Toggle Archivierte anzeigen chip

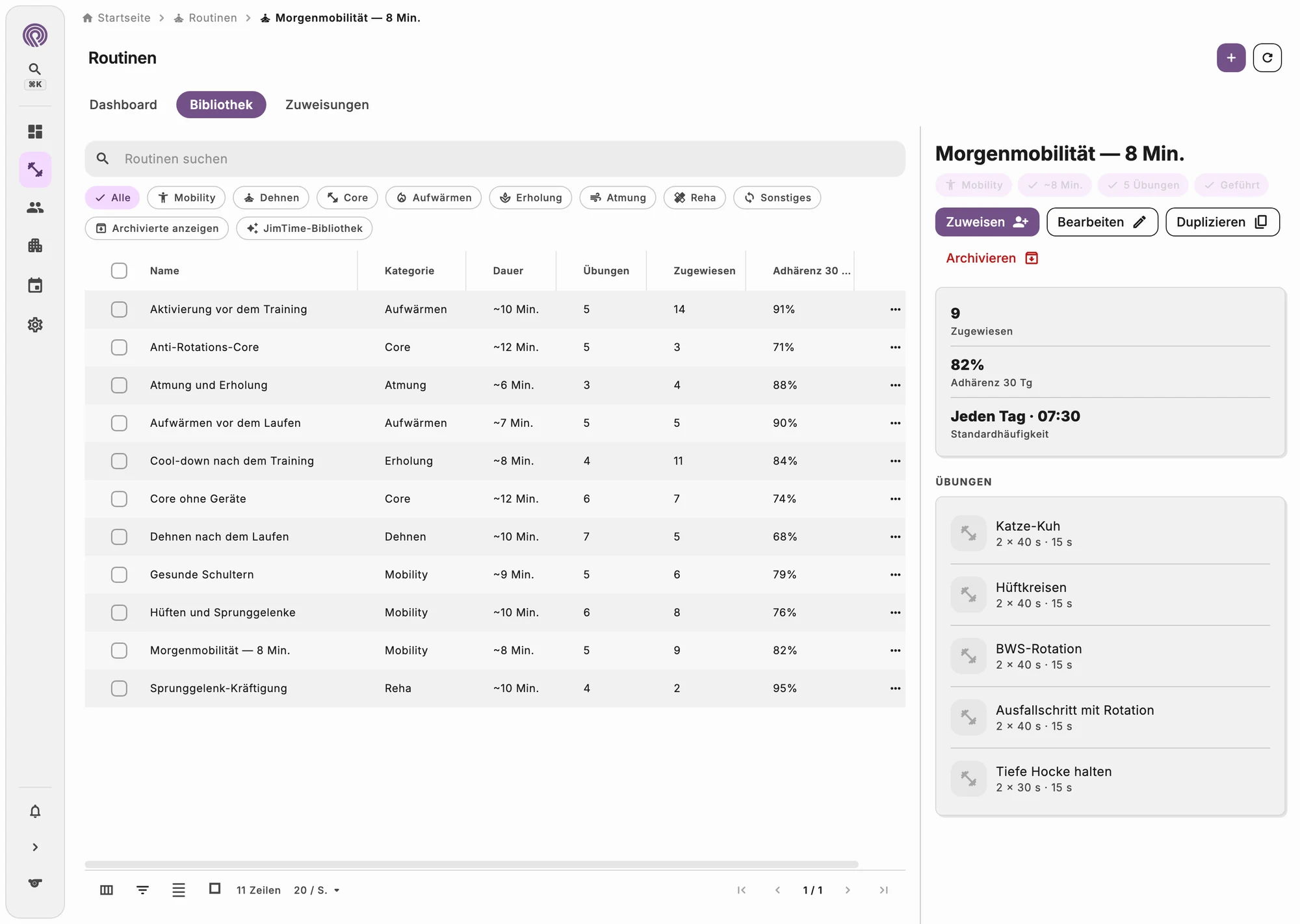[157, 228]
